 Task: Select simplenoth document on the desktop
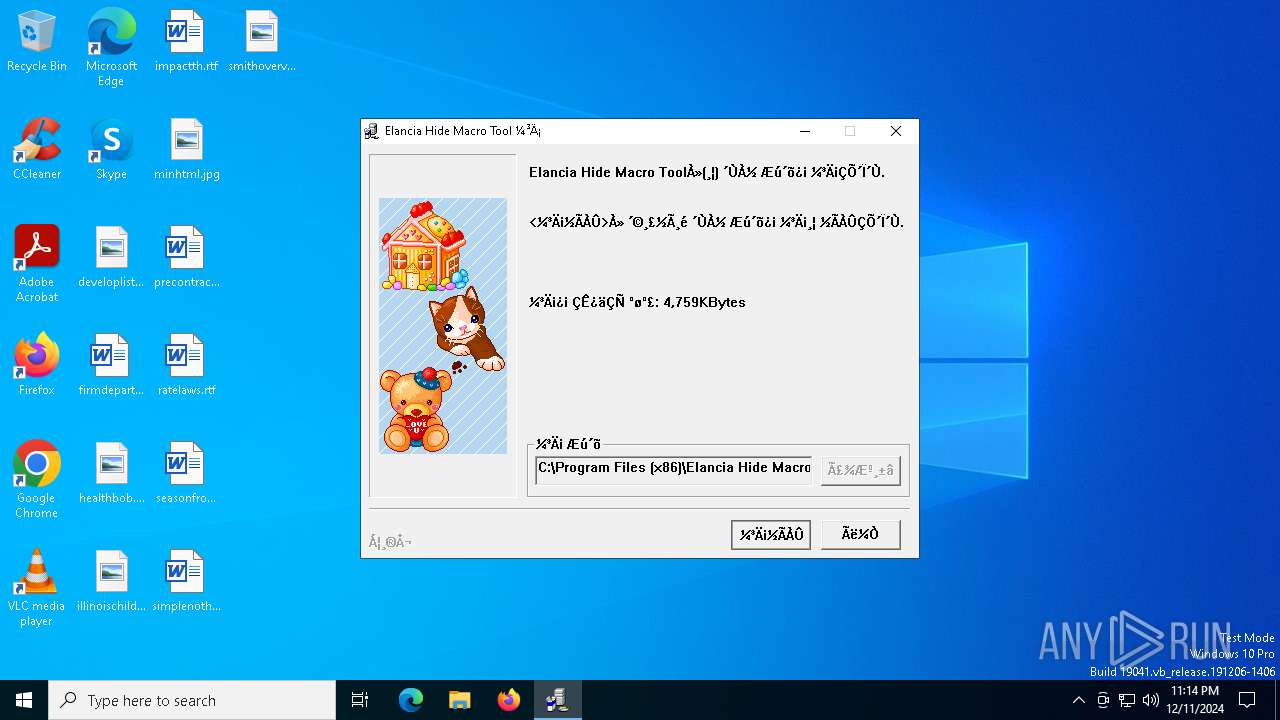pyautogui.click(x=186, y=582)
